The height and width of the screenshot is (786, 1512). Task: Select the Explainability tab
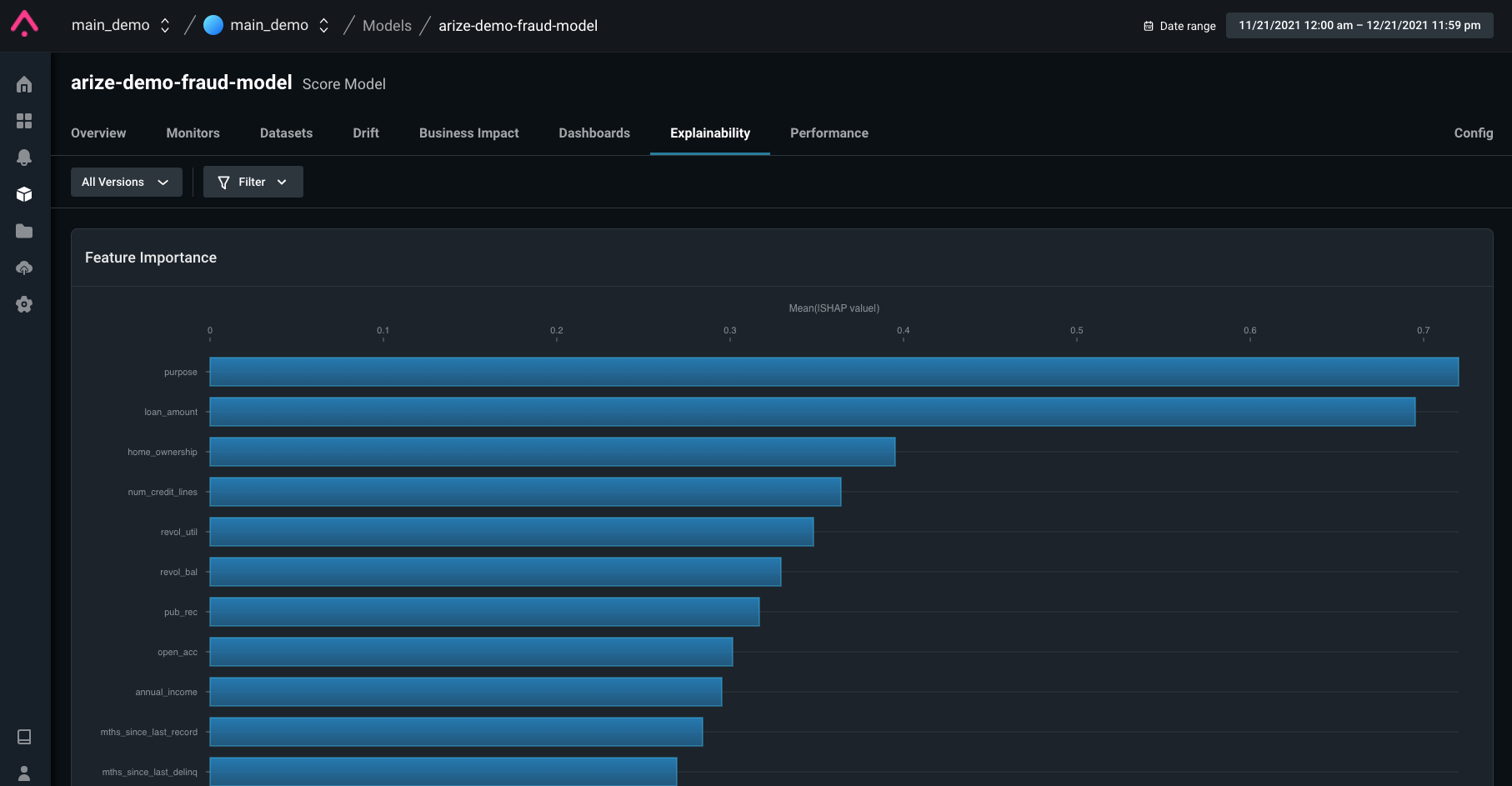coord(710,133)
